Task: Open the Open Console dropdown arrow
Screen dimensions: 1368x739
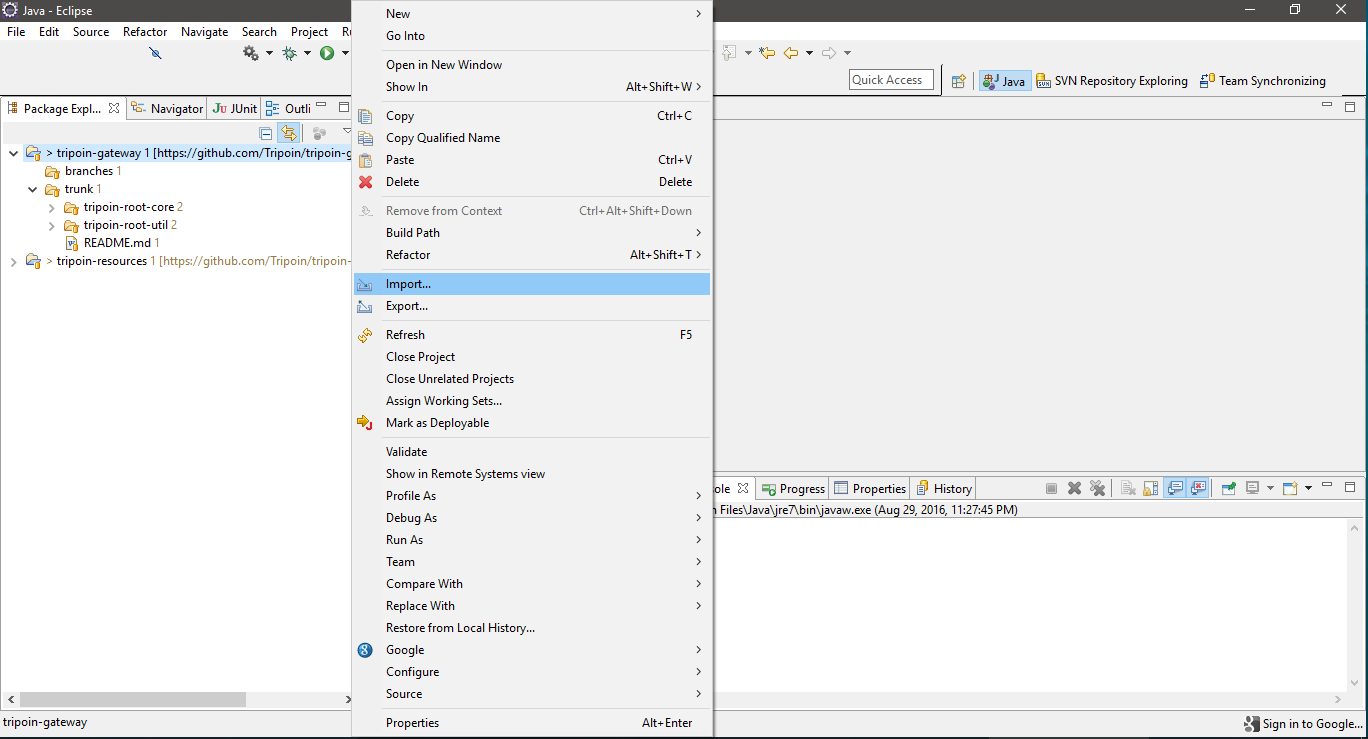Action: pyautogui.click(x=1308, y=488)
